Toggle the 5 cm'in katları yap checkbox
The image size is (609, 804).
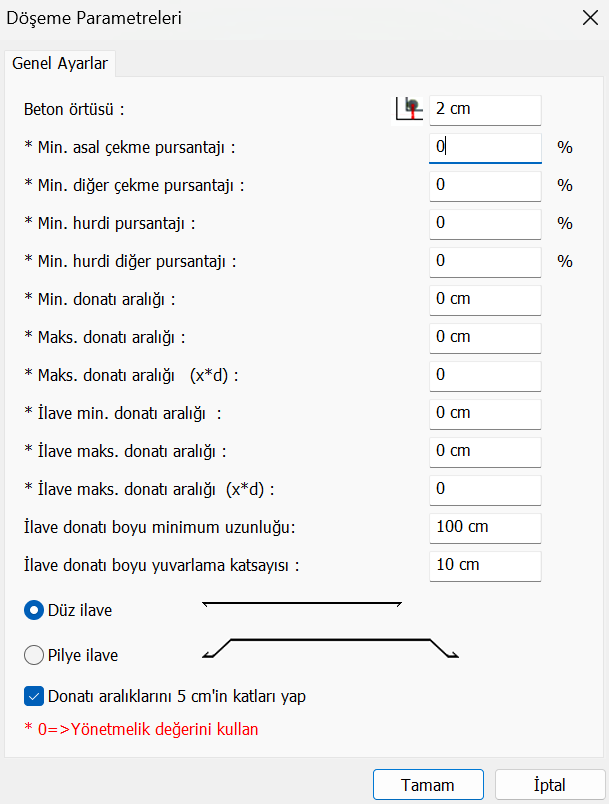point(34,694)
